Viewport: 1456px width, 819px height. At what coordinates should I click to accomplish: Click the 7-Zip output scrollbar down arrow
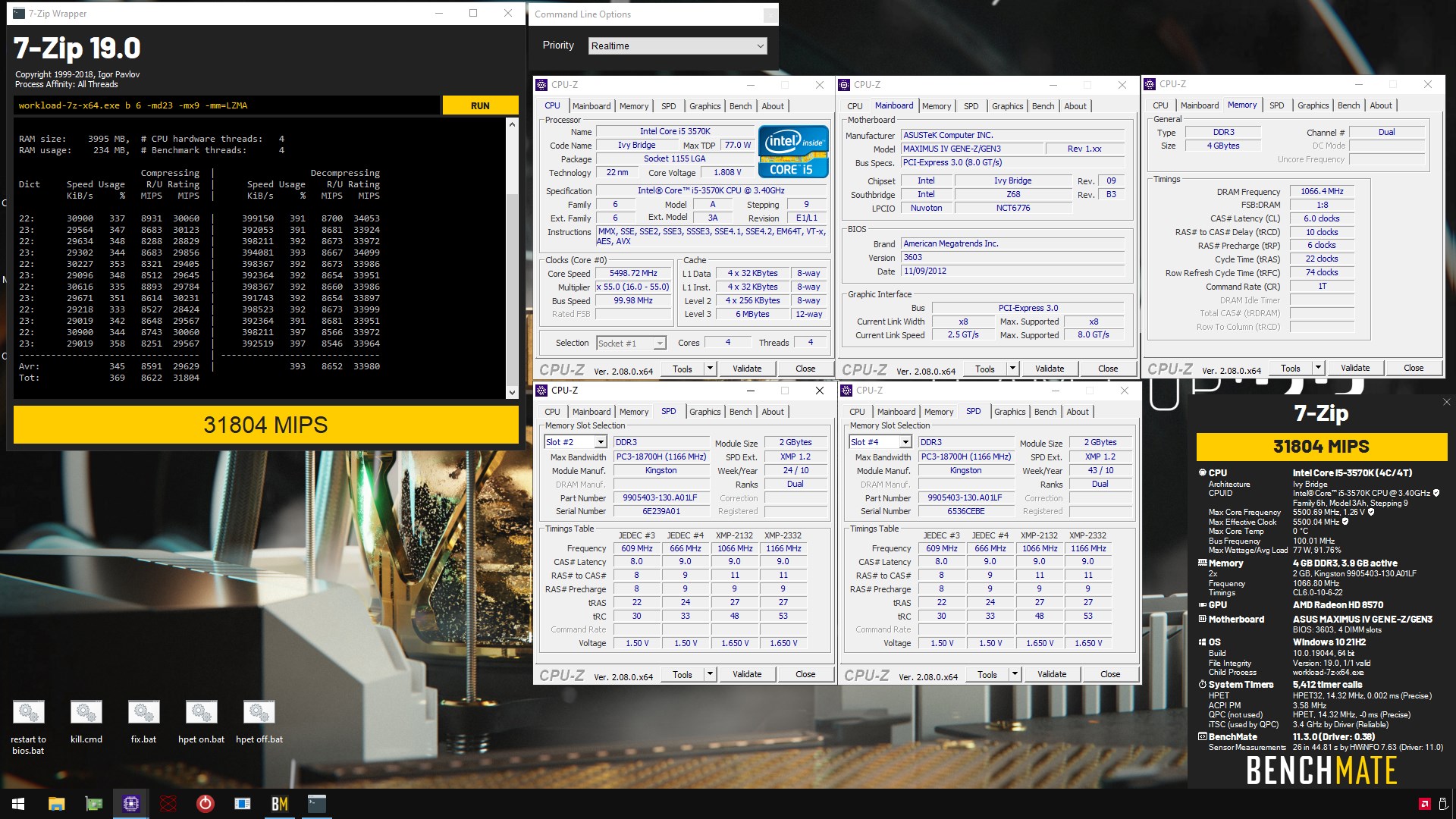[512, 392]
